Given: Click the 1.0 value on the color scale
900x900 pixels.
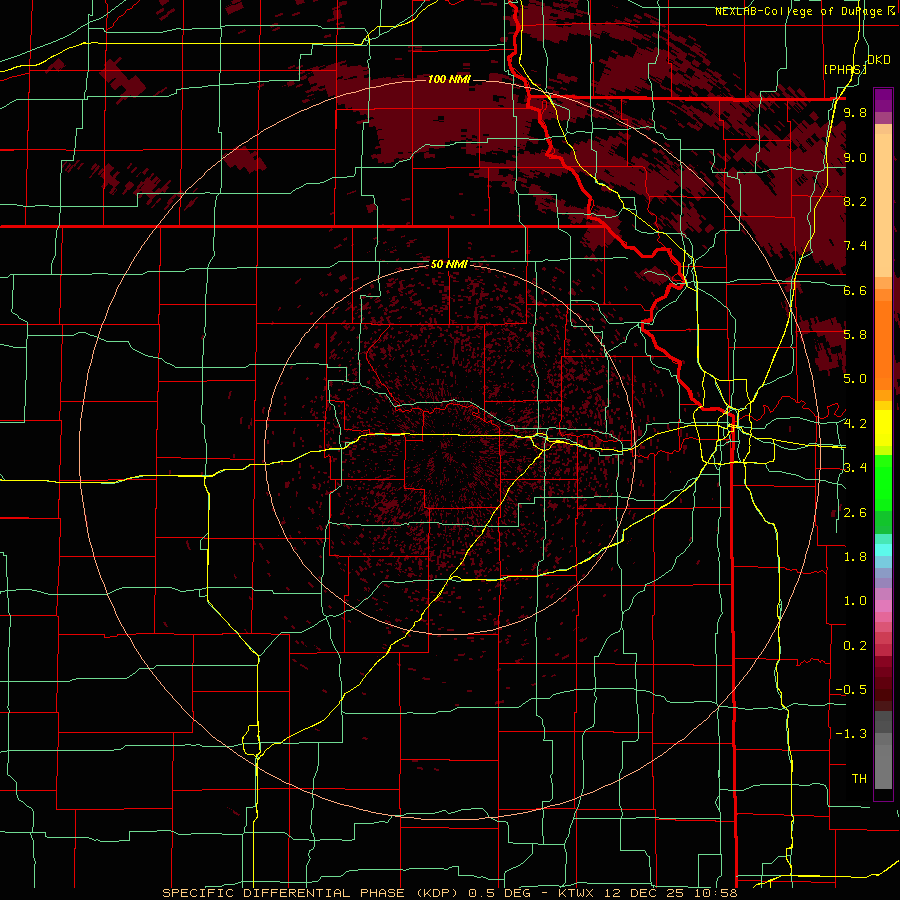Looking at the screenshot, I should coord(855,601).
